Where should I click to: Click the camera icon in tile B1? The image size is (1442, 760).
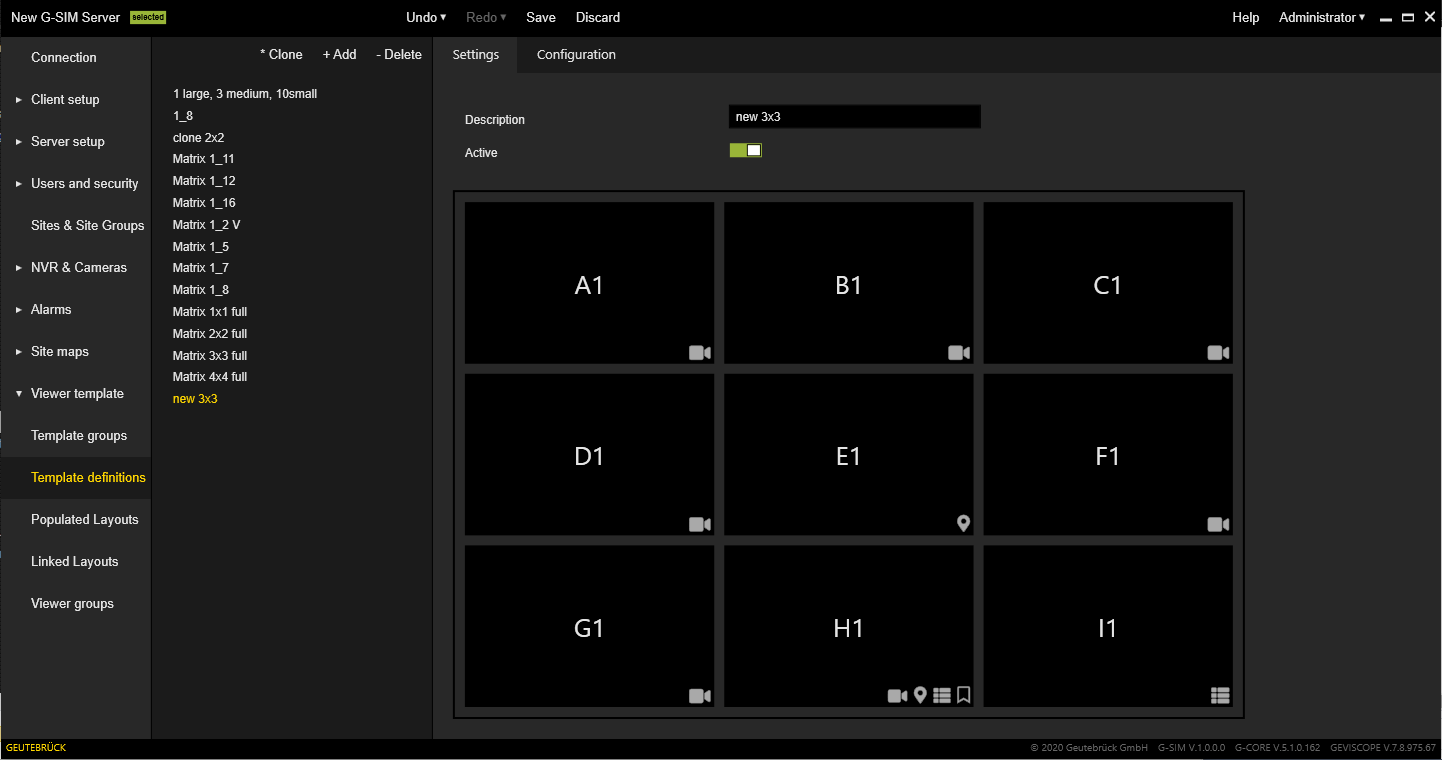click(x=959, y=353)
